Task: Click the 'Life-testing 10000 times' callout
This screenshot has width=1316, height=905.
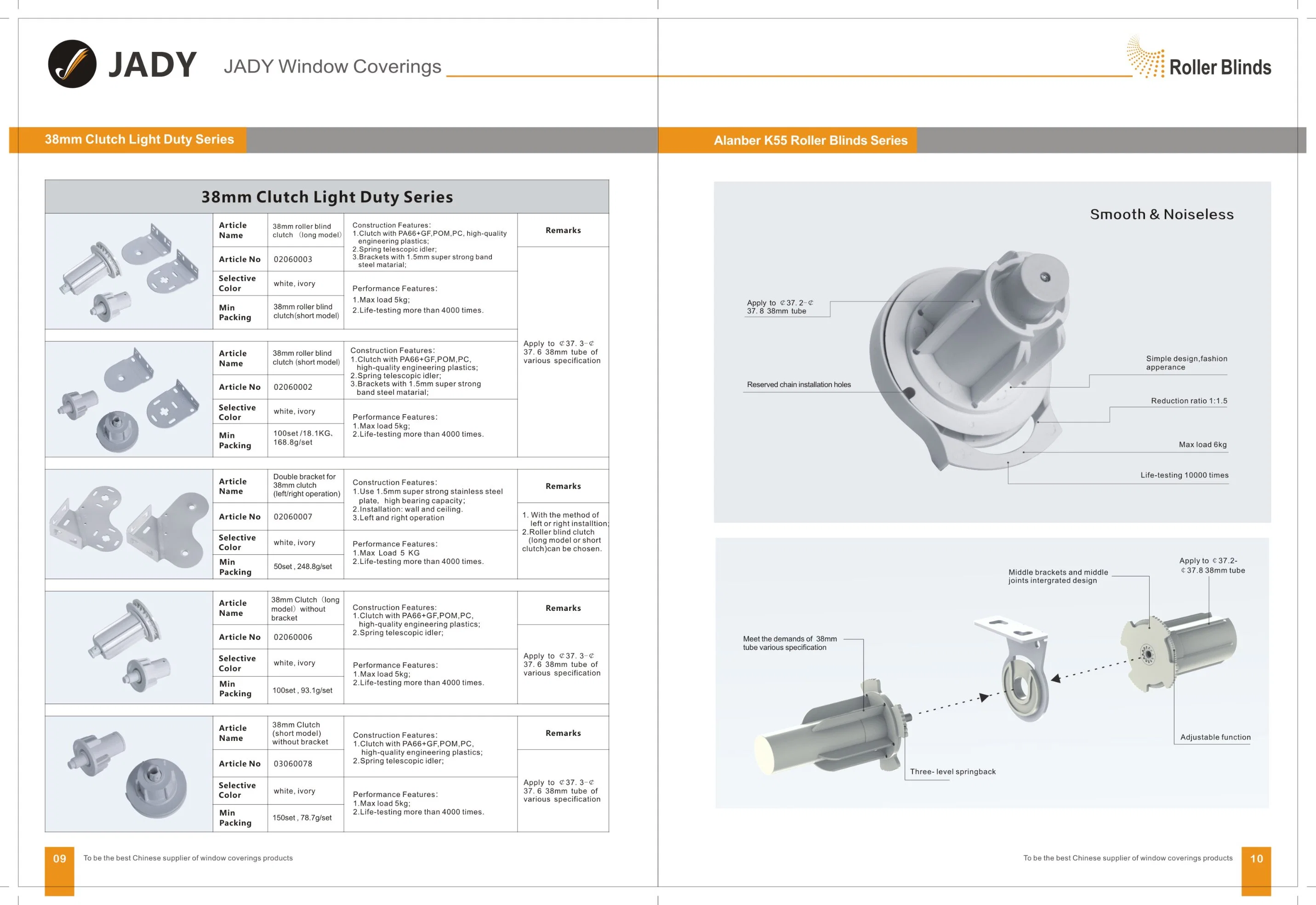Action: [1185, 475]
